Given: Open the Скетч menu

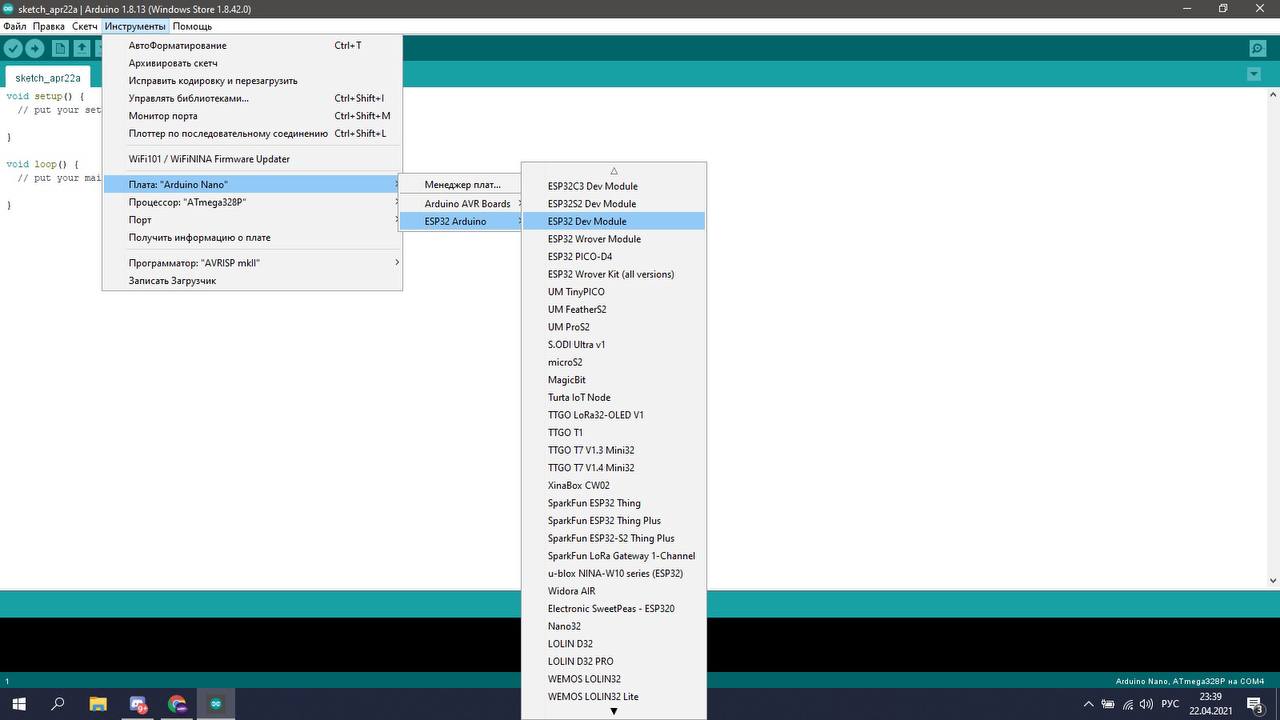Looking at the screenshot, I should 85,26.
